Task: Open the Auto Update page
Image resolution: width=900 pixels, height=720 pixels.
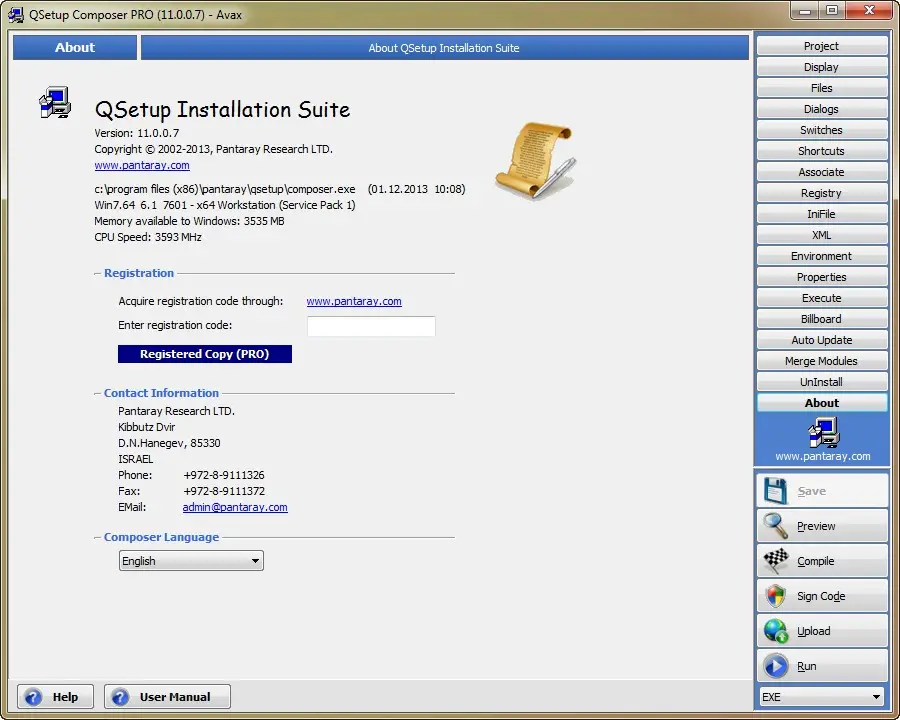Action: [822, 340]
